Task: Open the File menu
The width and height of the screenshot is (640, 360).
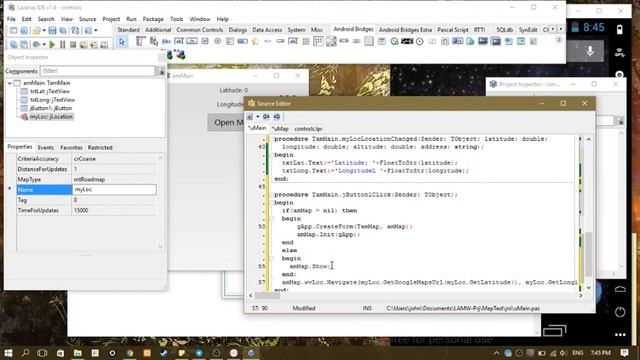Action: [11, 19]
